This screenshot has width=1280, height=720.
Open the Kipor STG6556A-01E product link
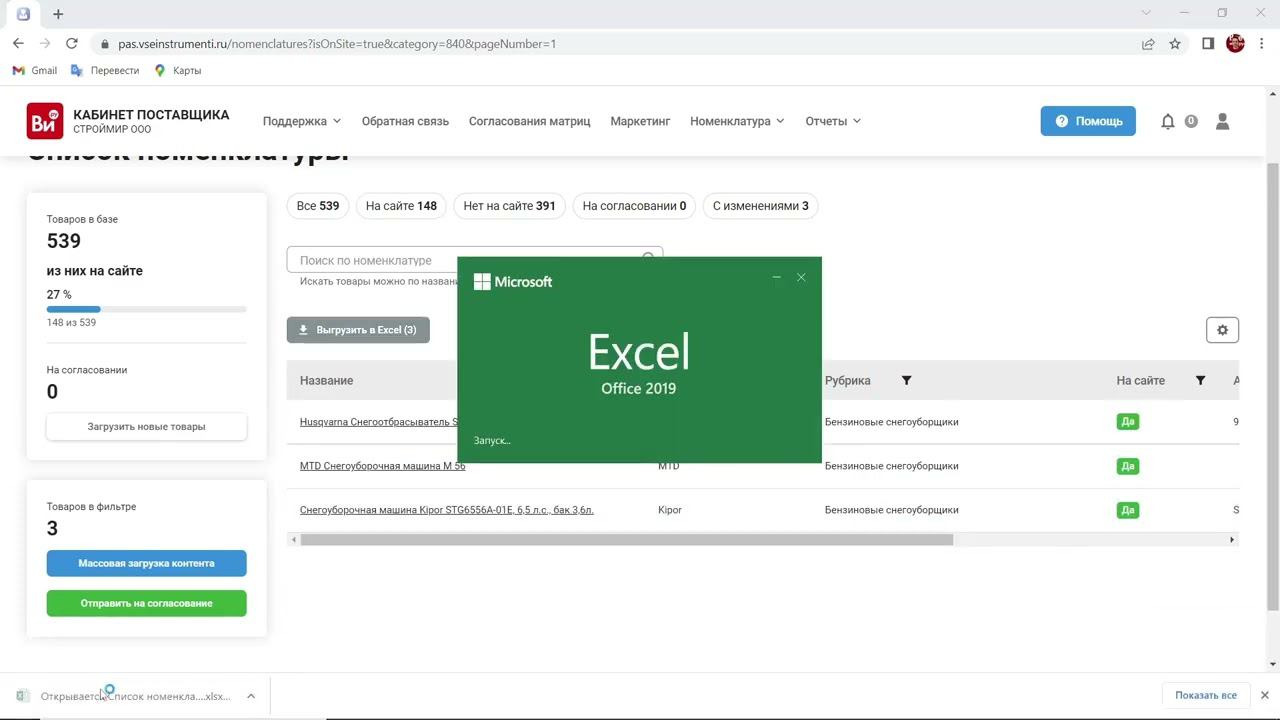tap(447, 510)
